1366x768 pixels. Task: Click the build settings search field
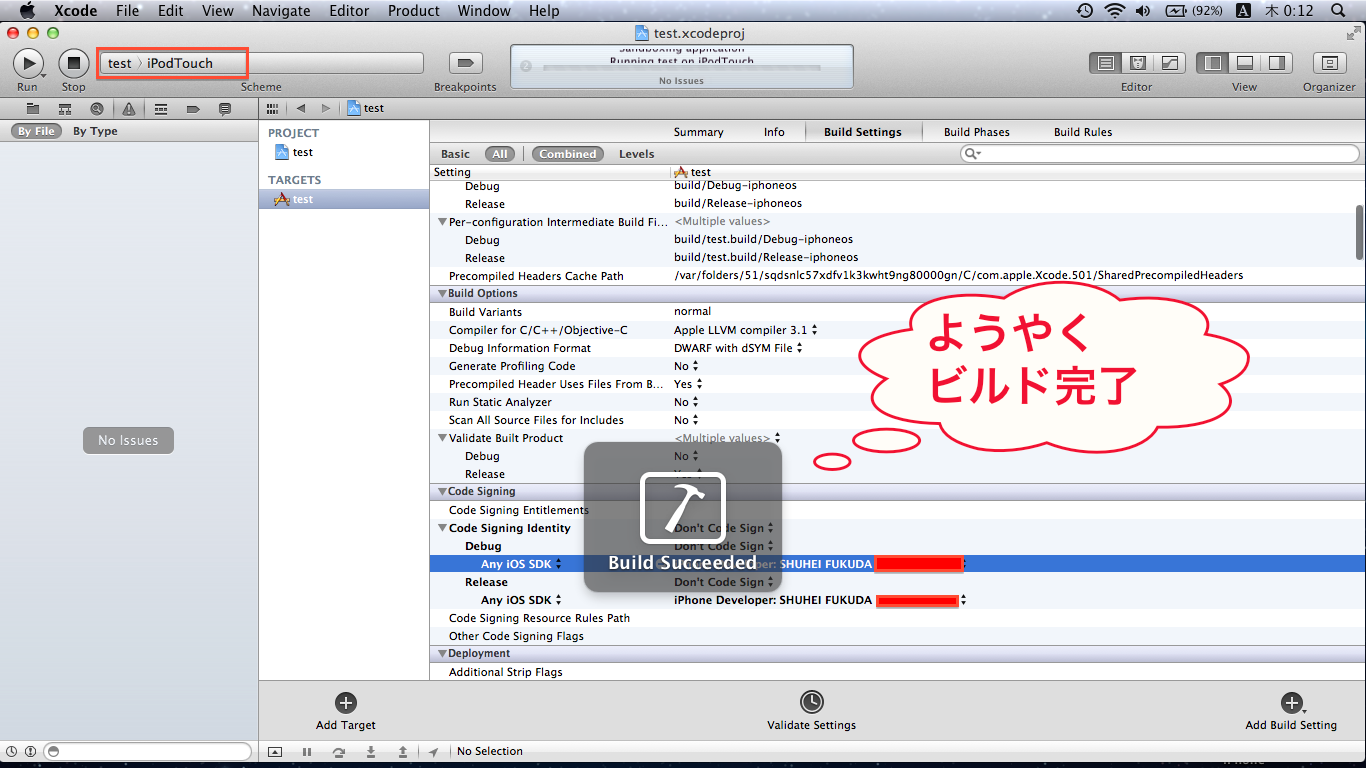(x=1160, y=154)
